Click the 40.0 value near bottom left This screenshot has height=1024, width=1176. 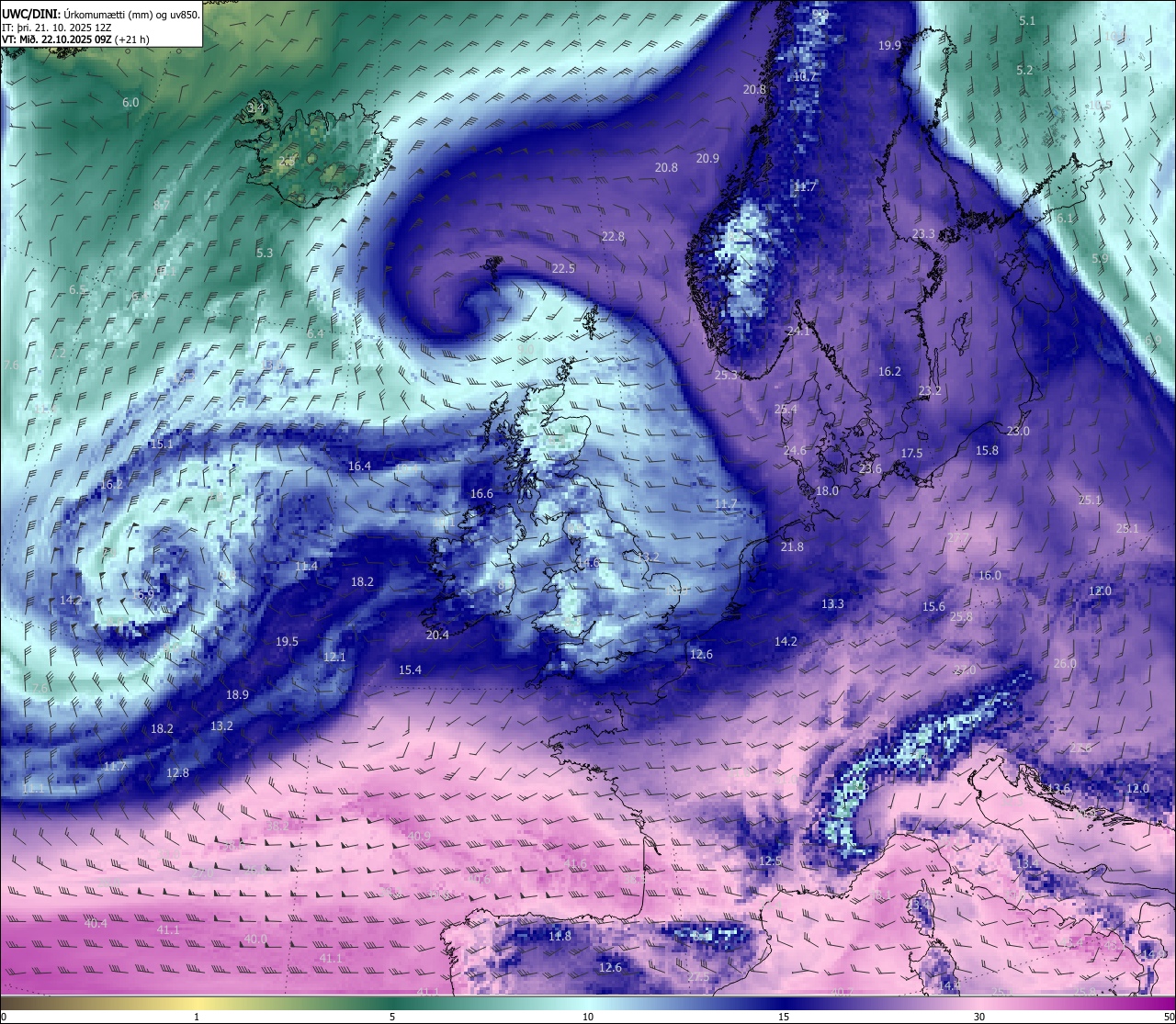[x=254, y=940]
